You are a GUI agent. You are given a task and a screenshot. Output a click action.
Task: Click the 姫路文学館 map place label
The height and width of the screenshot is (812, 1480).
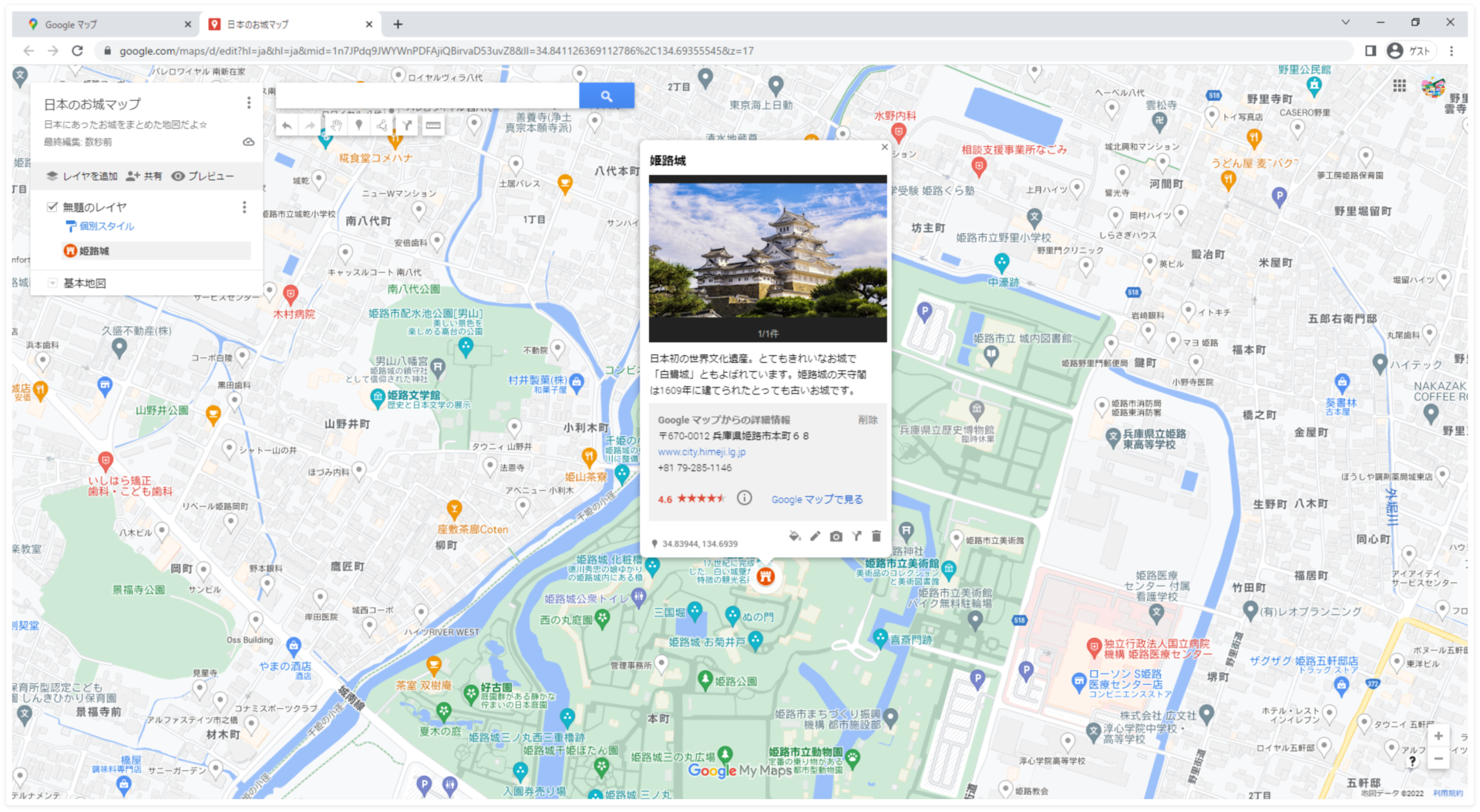(x=413, y=395)
